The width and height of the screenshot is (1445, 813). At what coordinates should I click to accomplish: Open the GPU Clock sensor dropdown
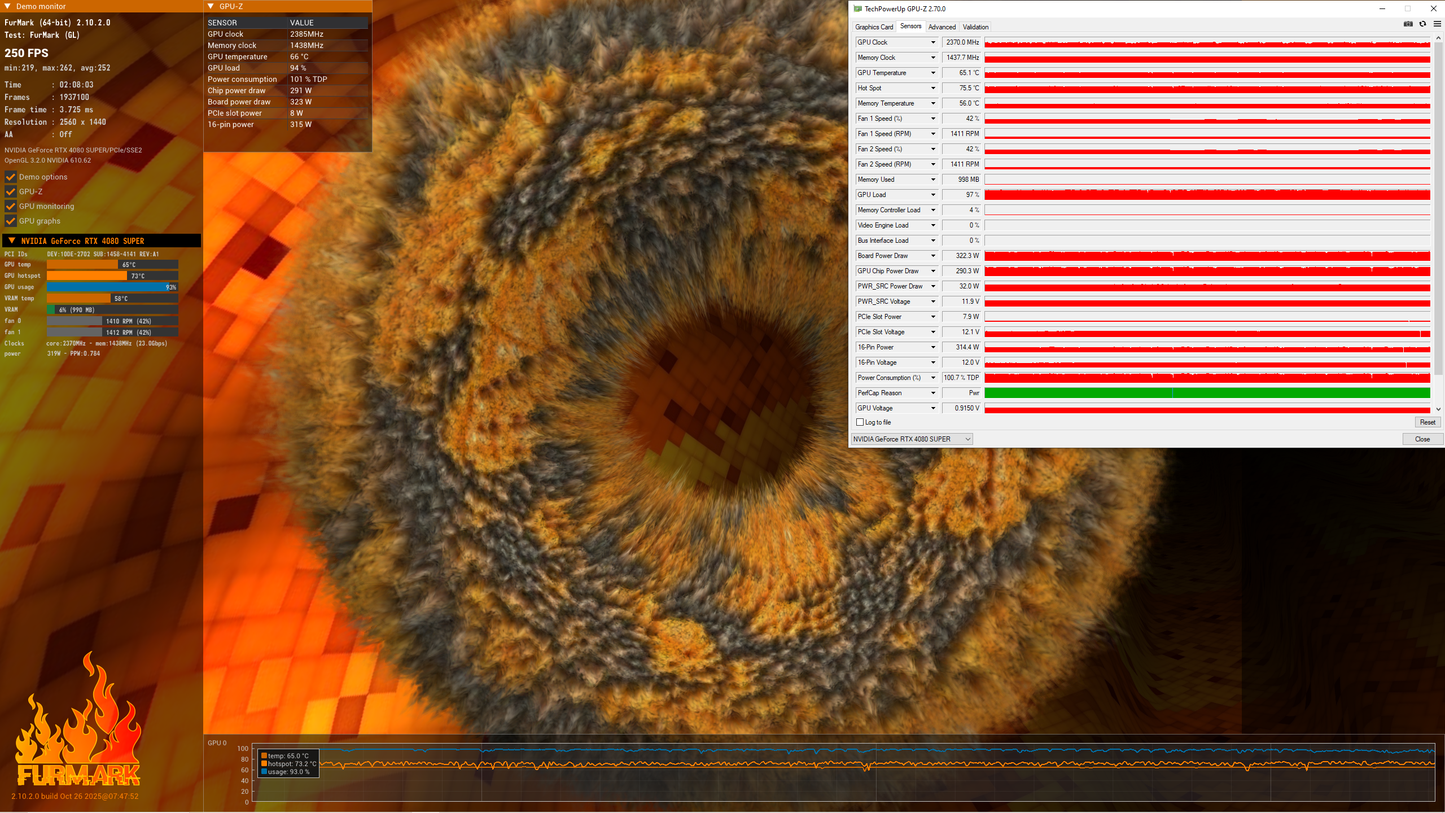point(933,43)
